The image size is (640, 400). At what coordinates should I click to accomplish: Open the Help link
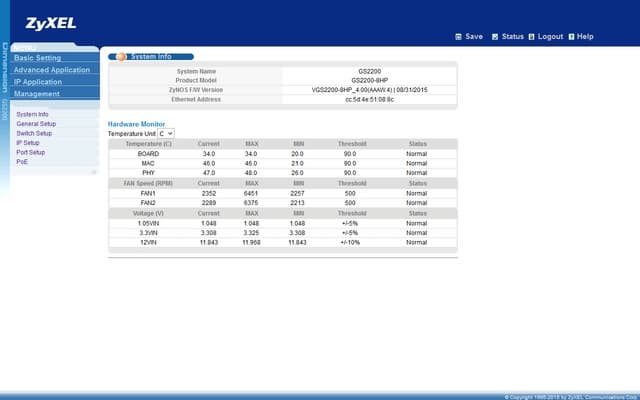585,37
